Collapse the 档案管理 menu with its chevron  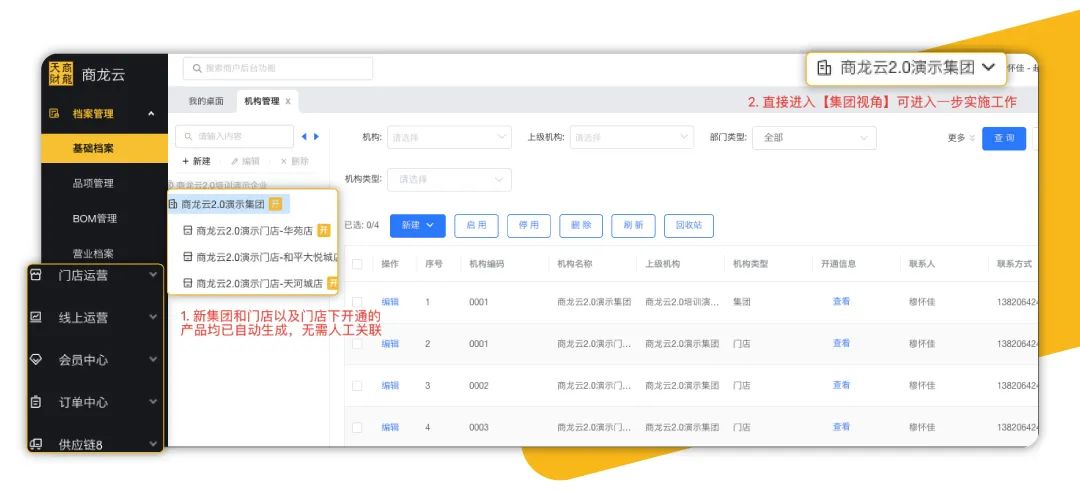pos(152,114)
